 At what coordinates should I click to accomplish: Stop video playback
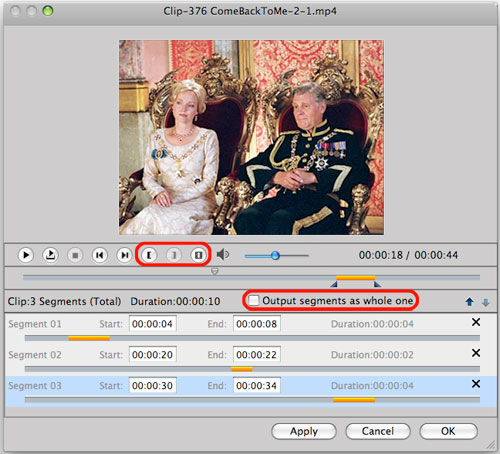75,255
